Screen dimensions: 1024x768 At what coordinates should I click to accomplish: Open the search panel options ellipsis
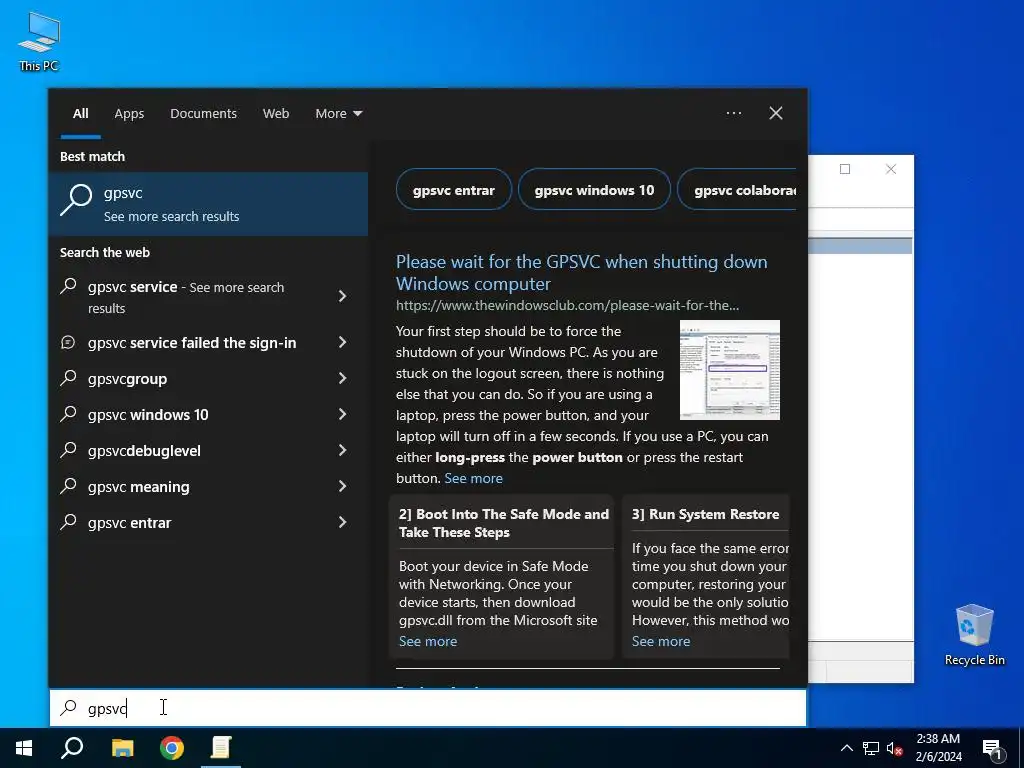tap(733, 113)
